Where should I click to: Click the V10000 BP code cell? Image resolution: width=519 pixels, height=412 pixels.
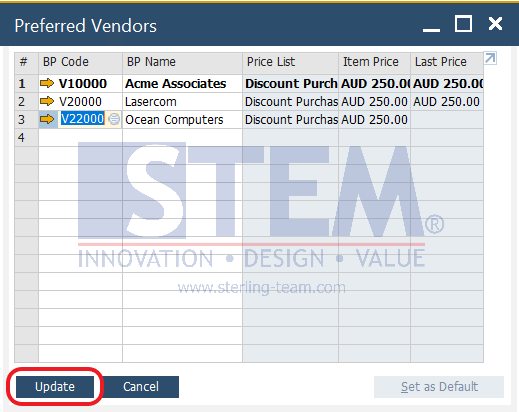pos(80,83)
